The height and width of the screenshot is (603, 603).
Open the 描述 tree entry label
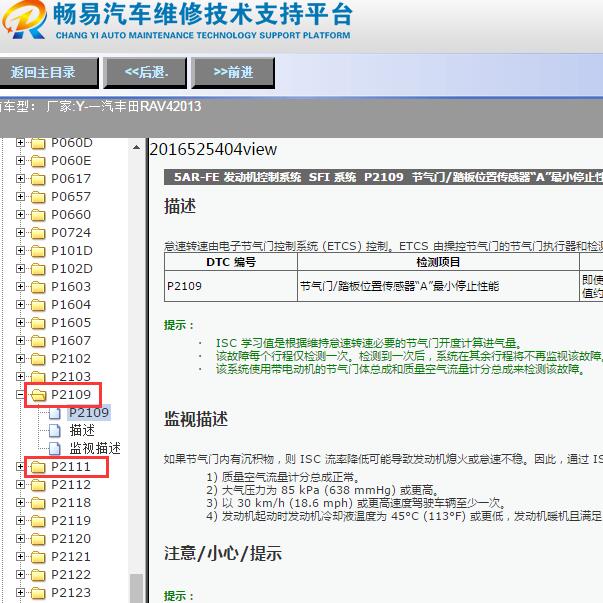point(82,431)
